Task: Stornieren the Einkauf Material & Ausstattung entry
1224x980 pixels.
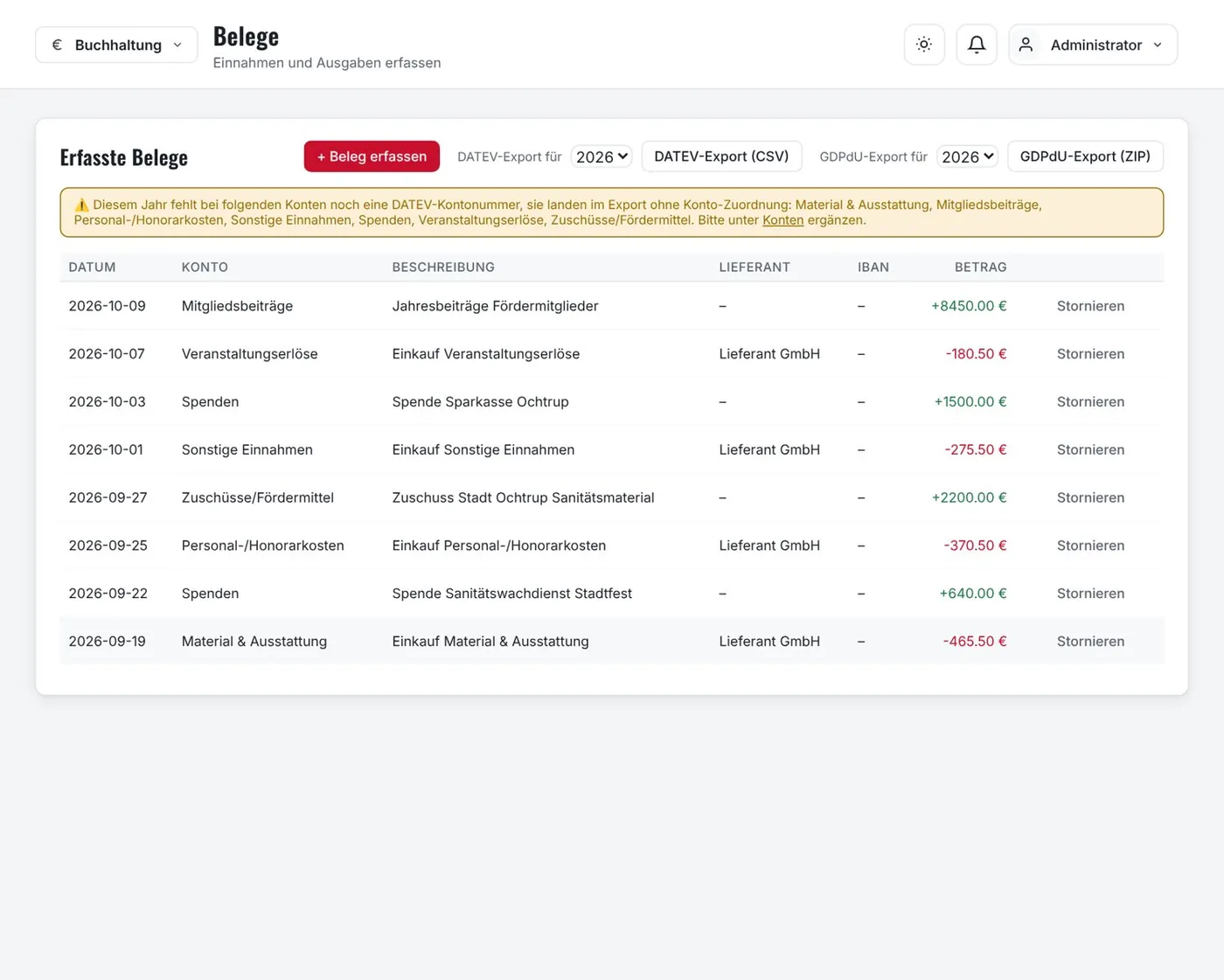Action: [x=1090, y=642]
